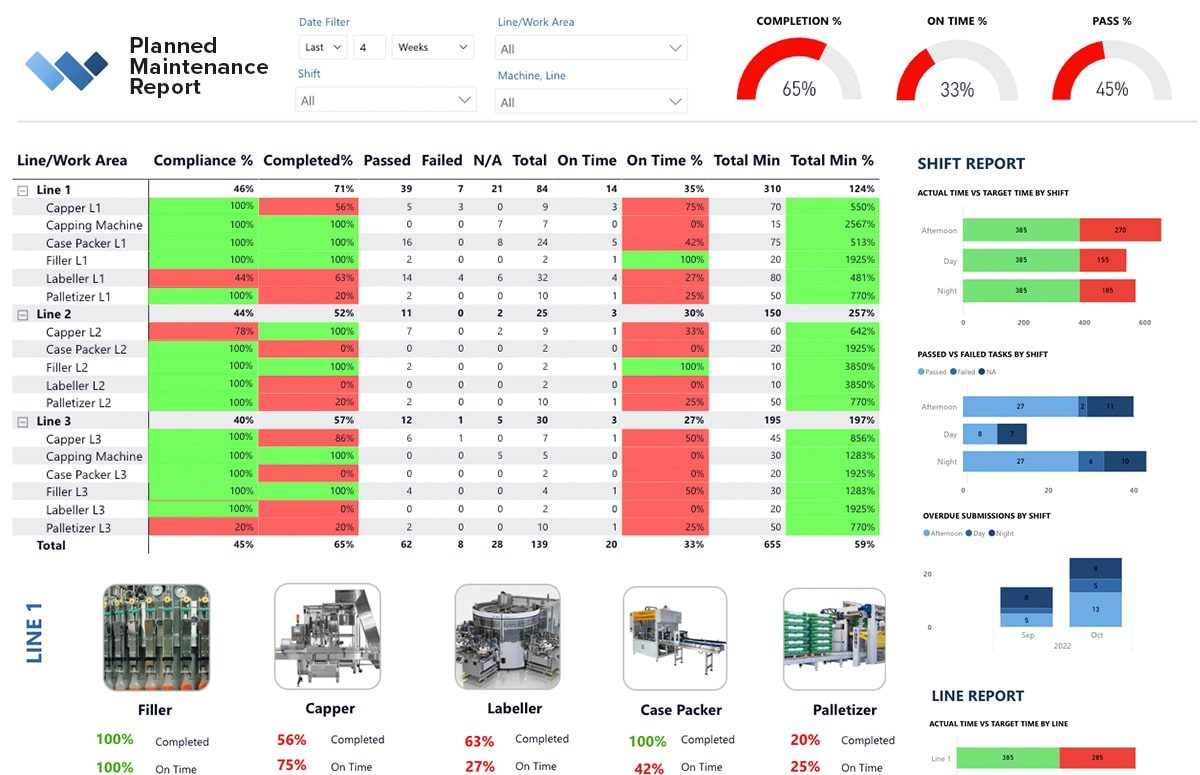Open the Last date filter dropdown

(x=322, y=47)
